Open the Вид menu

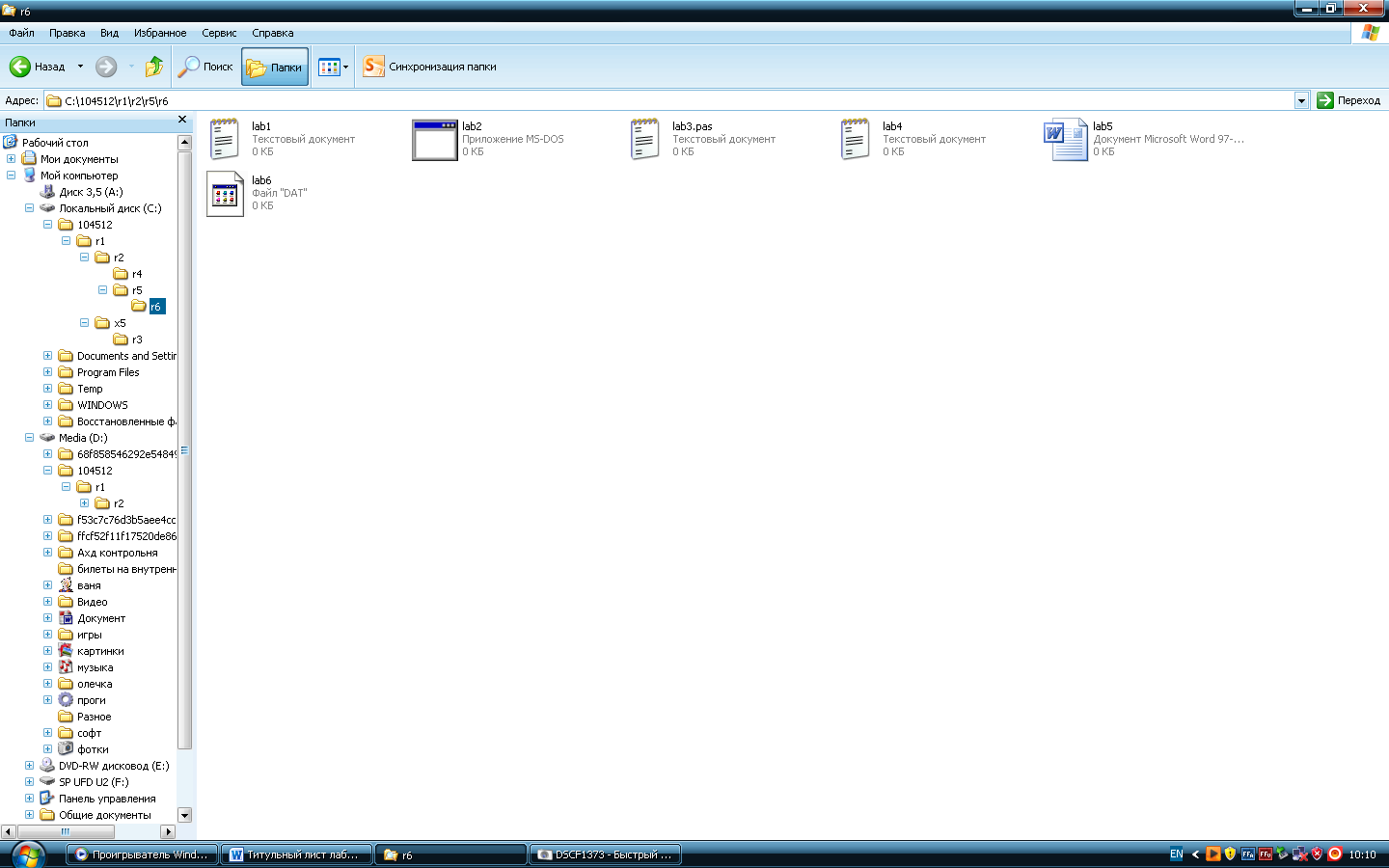coord(110,33)
